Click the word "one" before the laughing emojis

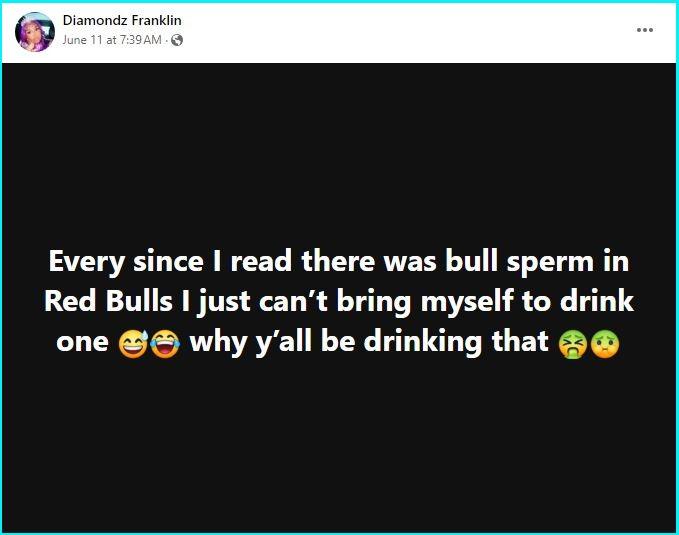tap(82, 343)
